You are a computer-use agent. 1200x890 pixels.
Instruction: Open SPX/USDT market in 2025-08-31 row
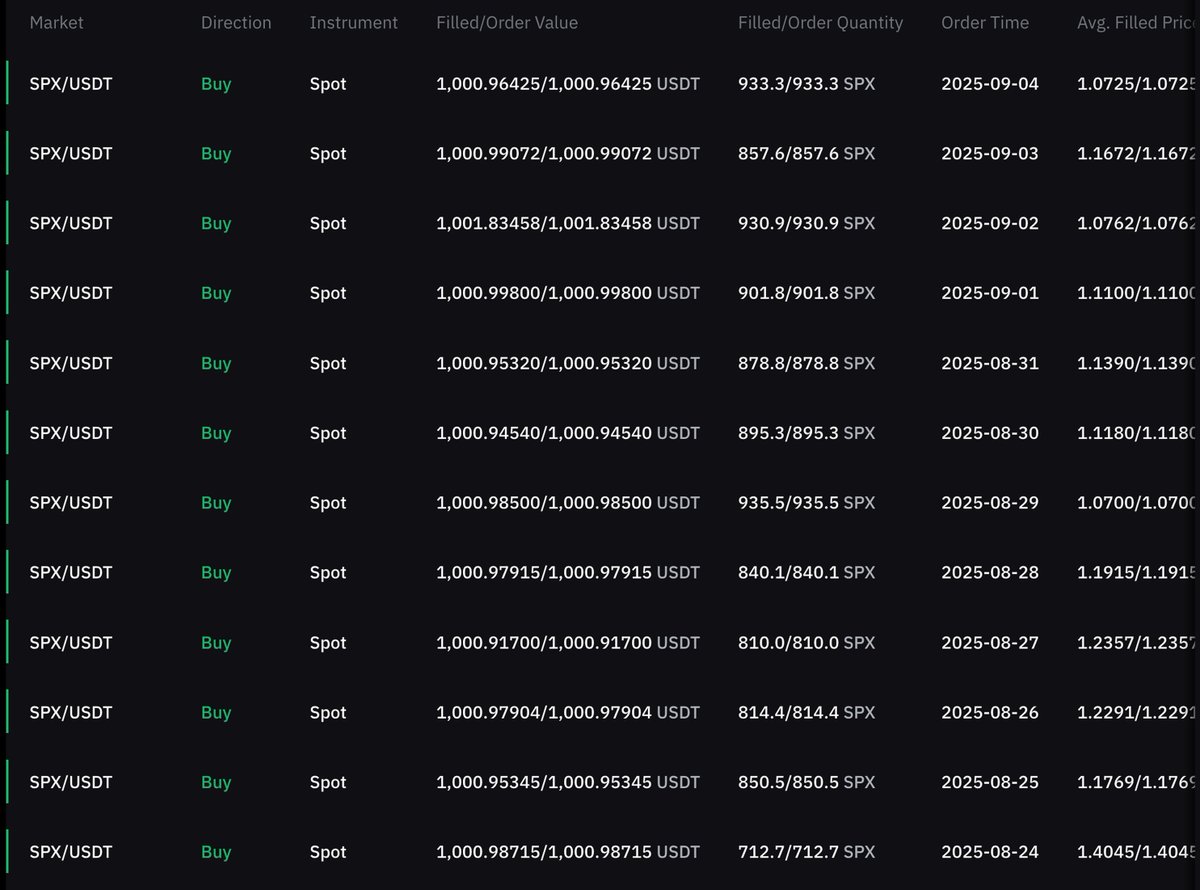[71, 364]
